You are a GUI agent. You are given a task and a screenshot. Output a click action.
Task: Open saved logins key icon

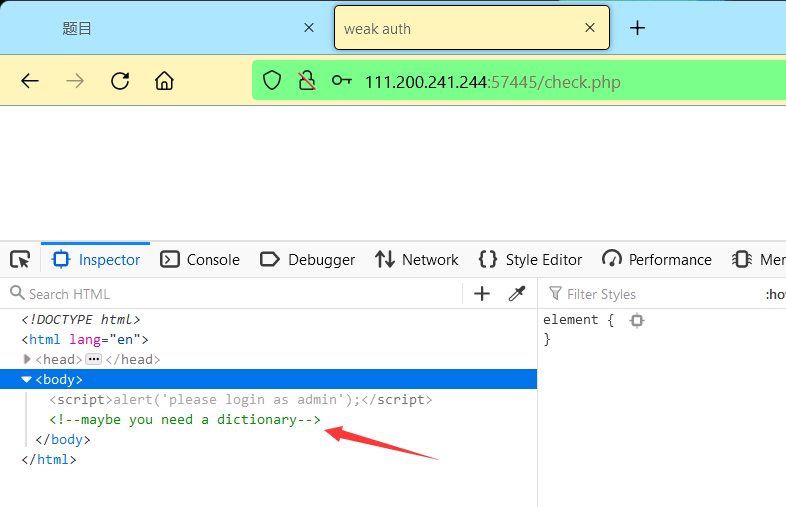[342, 80]
